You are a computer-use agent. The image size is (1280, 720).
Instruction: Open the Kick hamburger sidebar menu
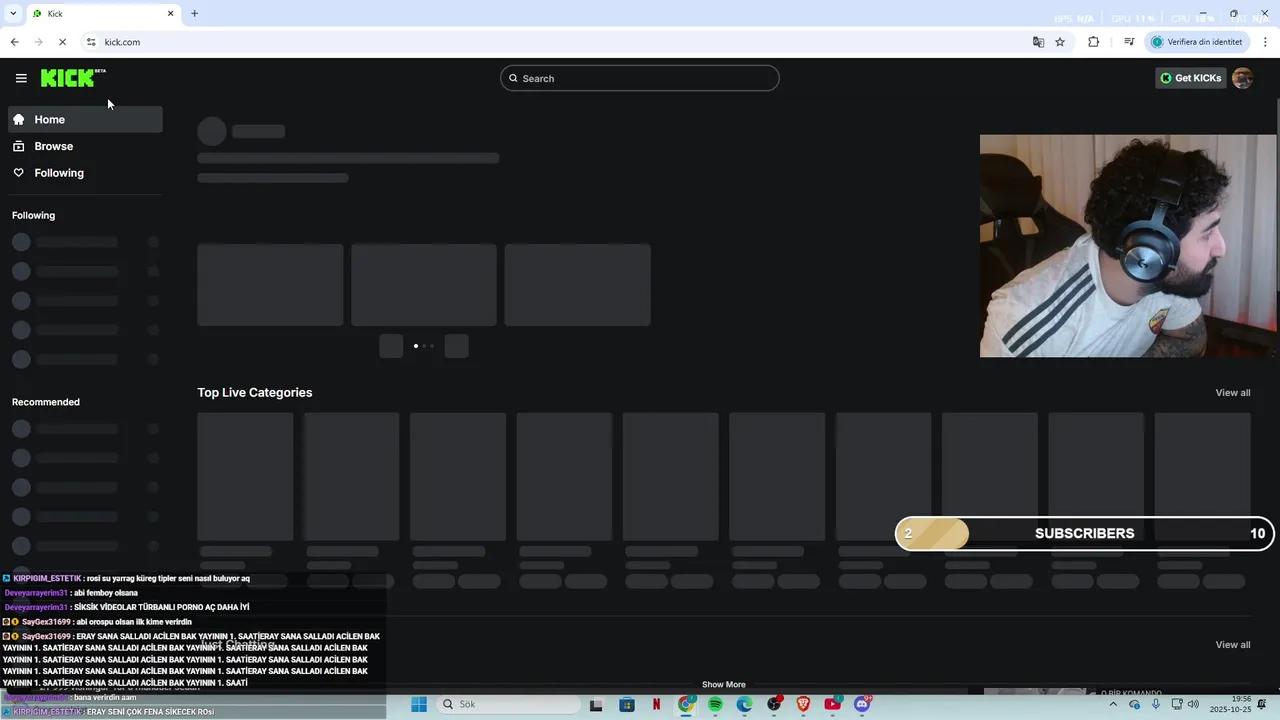[x=21, y=78]
